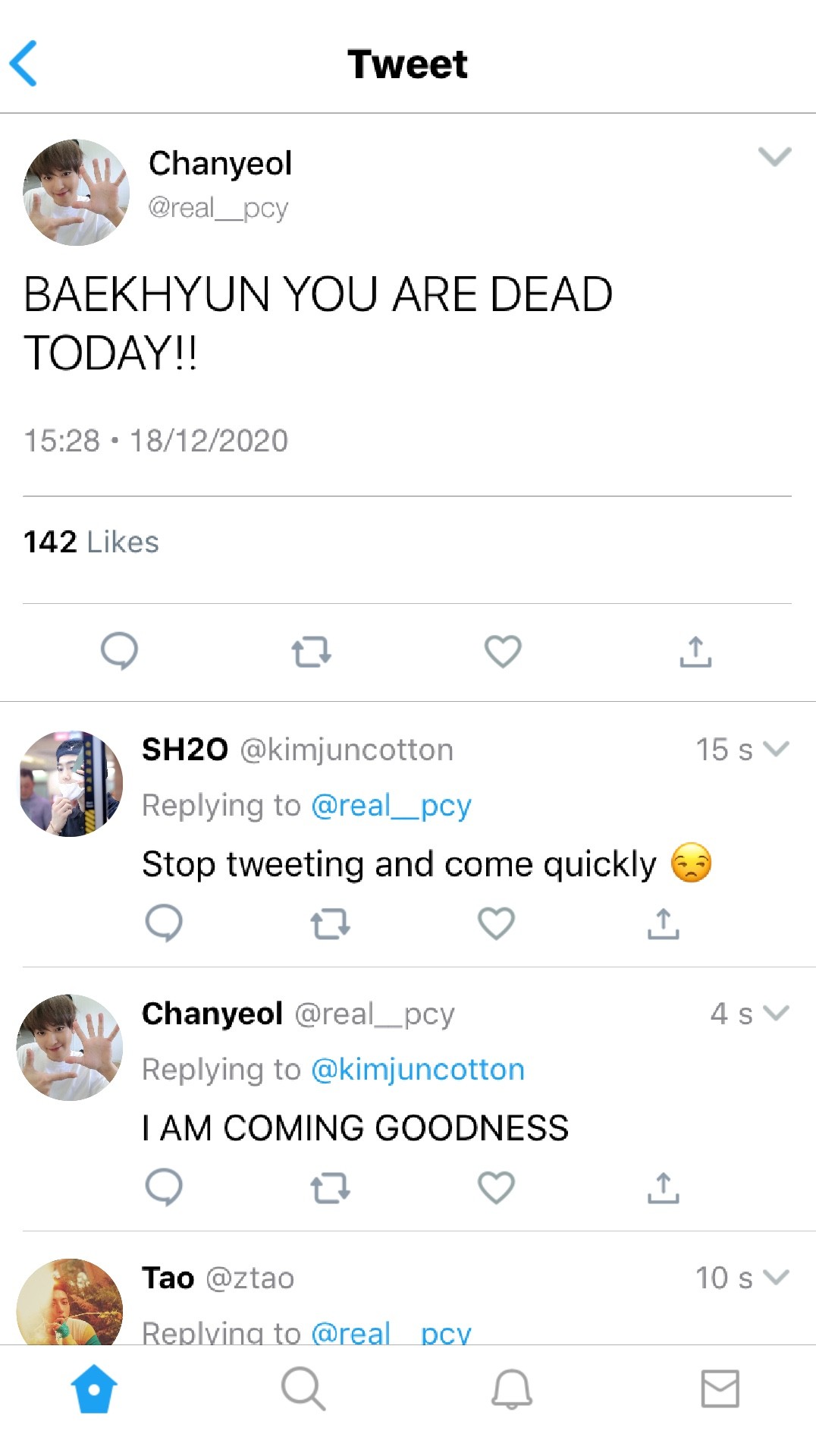Like the I AM COMING GOODNESS reply
The image size is (816, 1456).
496,1187
